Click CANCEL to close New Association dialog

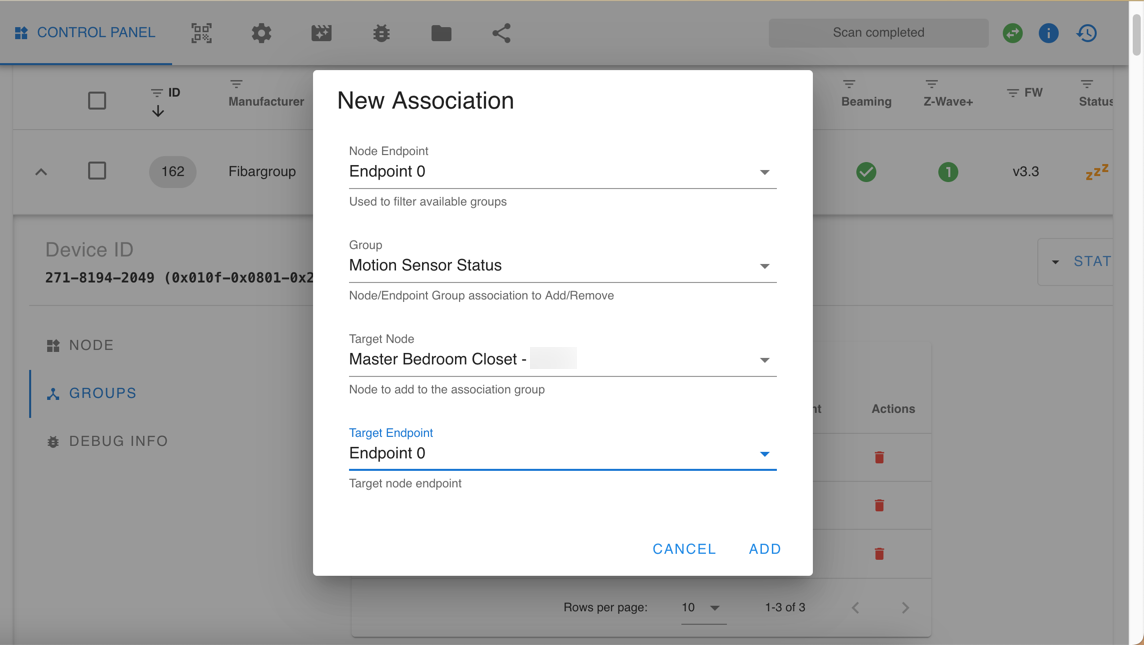[684, 548]
